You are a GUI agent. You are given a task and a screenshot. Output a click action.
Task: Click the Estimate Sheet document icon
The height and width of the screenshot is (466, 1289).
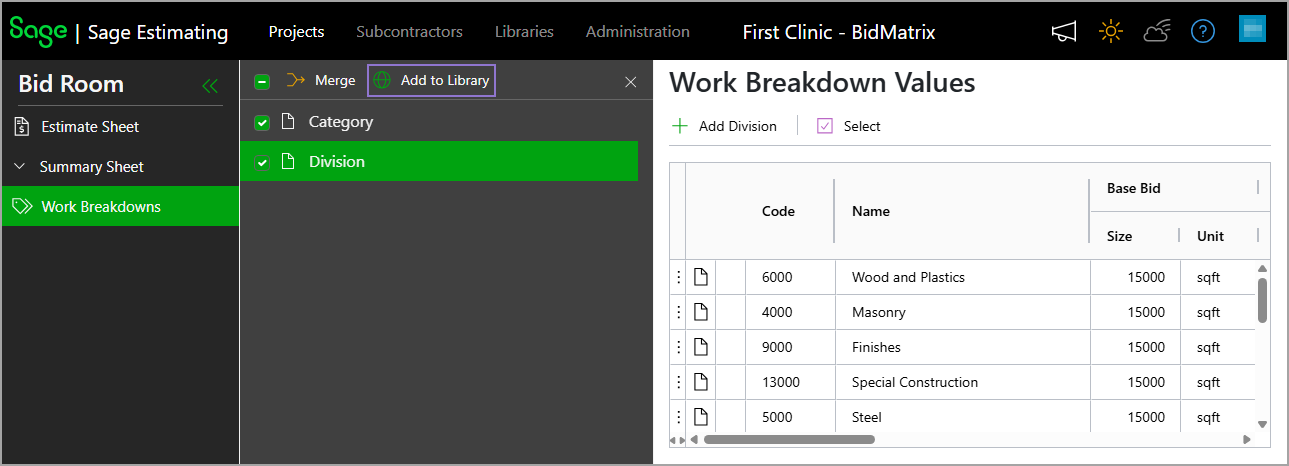pos(22,127)
